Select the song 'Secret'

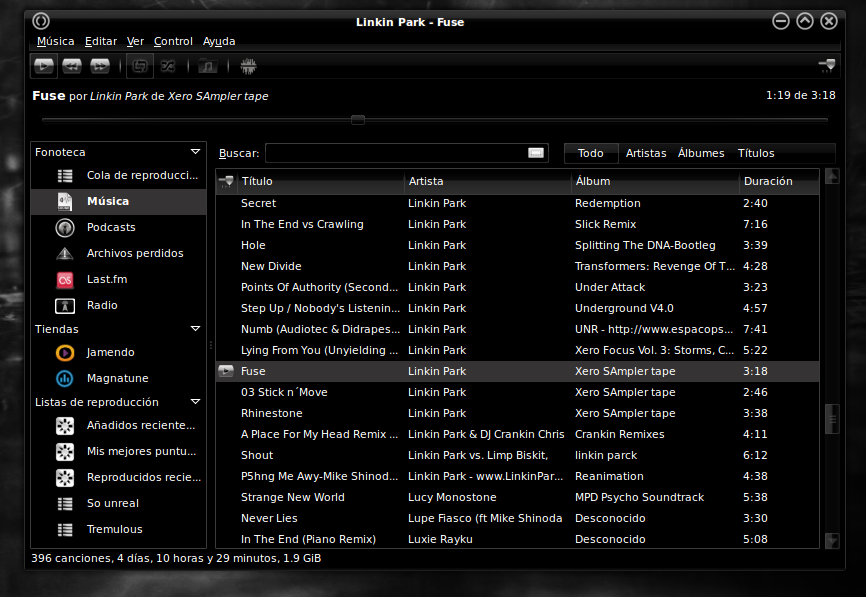pos(258,203)
